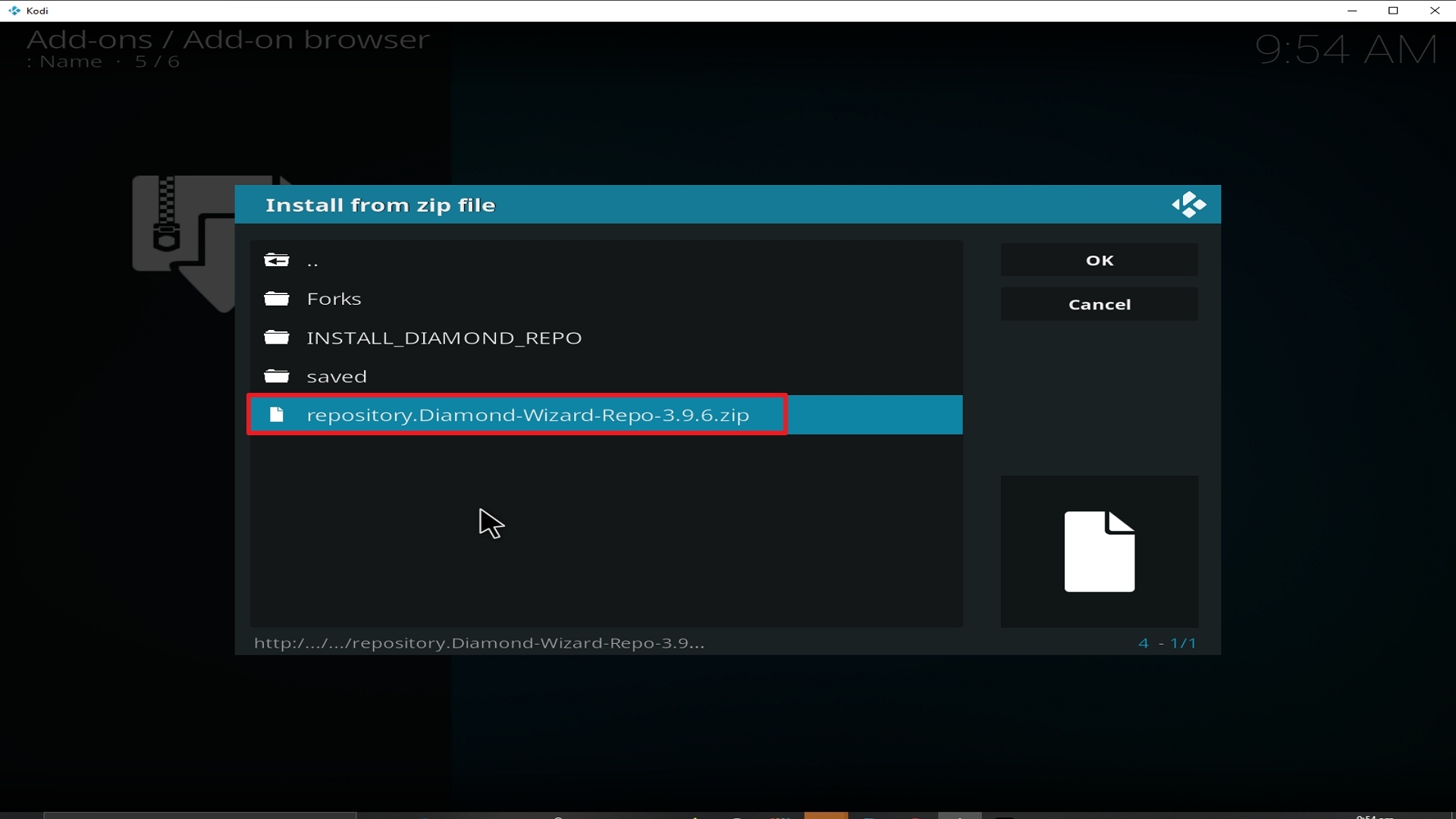Image resolution: width=1456 pixels, height=819 pixels.
Task: Click the Kodi logo in dialog header
Action: coord(1188,205)
